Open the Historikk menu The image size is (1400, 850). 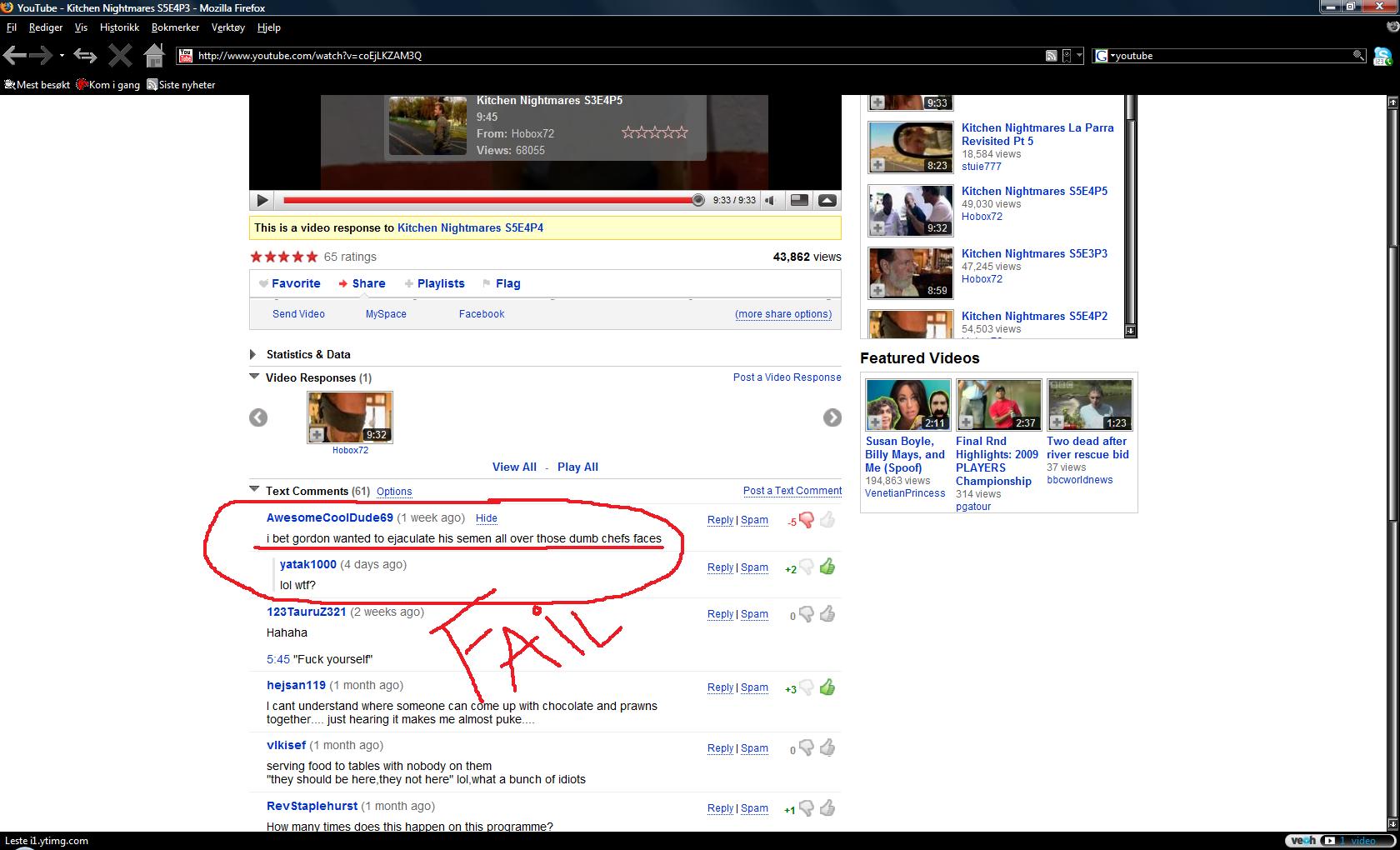(119, 27)
